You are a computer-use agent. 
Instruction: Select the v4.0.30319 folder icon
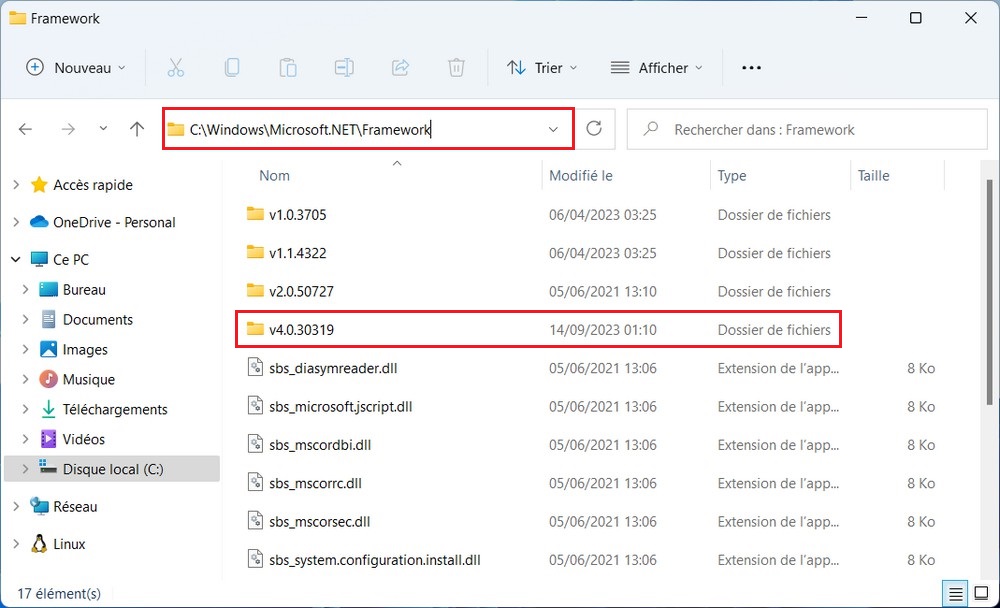[255, 329]
